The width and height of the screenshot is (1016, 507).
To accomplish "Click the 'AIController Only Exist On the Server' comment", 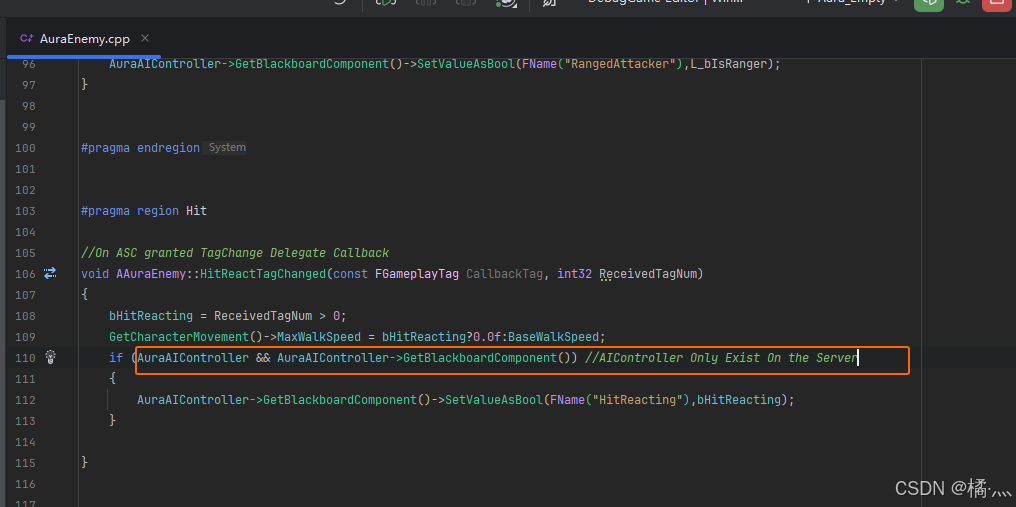I will pos(721,358).
